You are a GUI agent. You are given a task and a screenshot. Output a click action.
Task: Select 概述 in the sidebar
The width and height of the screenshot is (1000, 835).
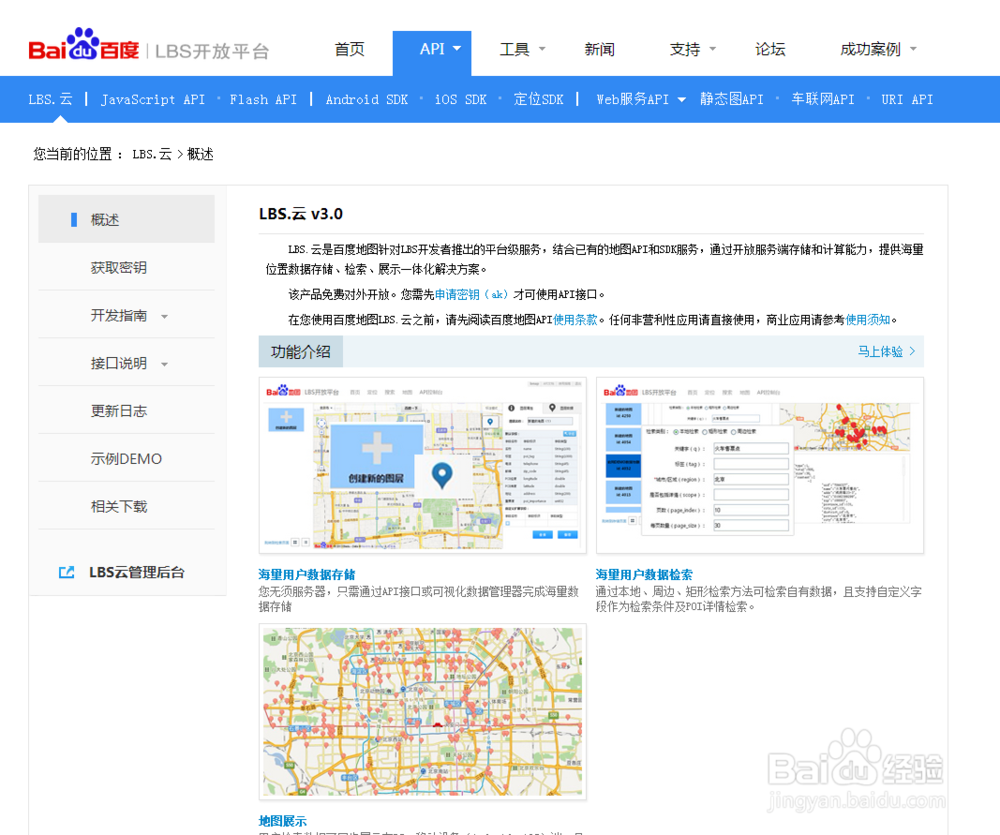[x=126, y=219]
